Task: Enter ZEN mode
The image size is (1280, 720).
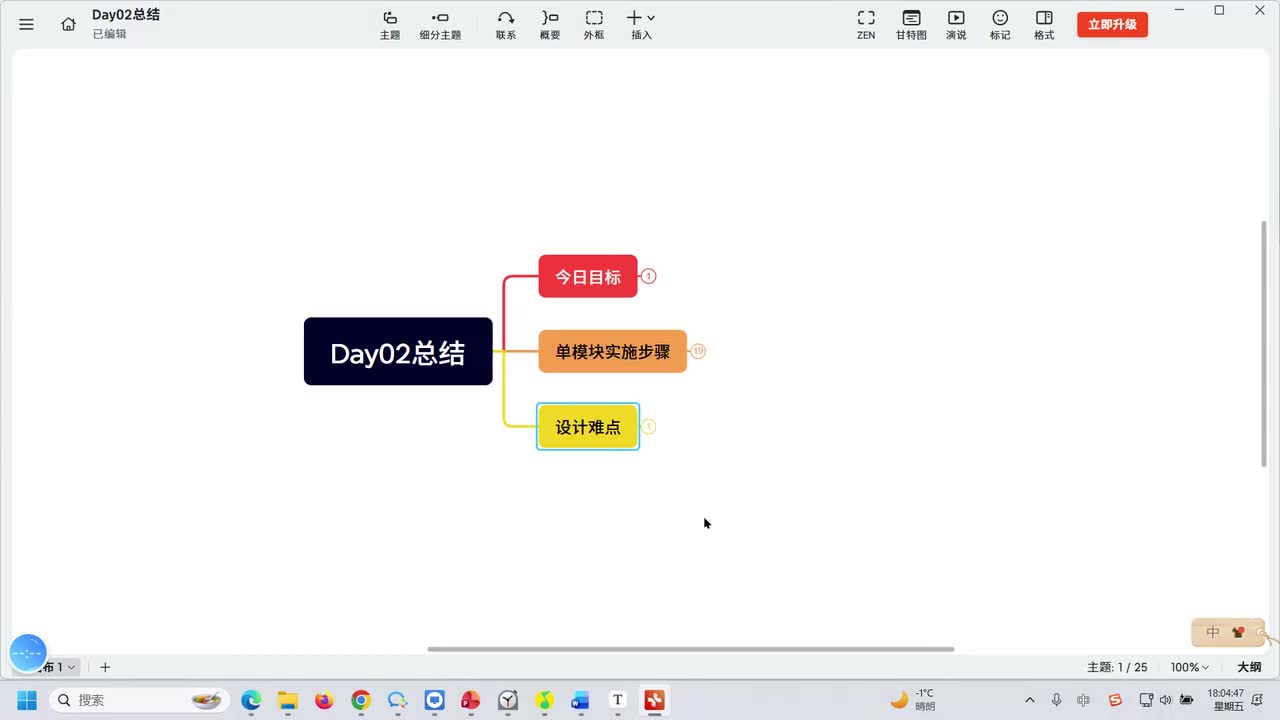Action: (x=866, y=25)
